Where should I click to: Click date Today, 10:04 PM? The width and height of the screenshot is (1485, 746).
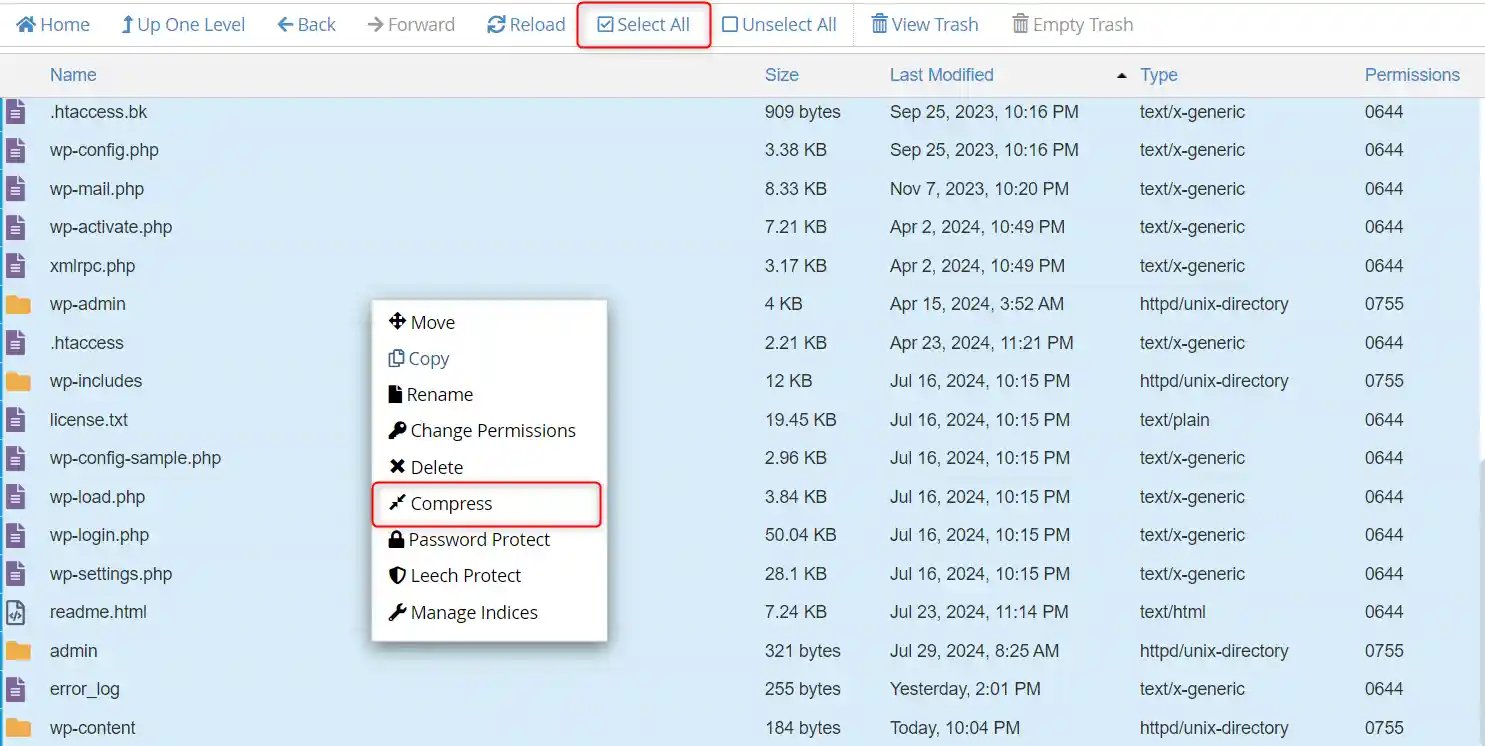tap(955, 728)
